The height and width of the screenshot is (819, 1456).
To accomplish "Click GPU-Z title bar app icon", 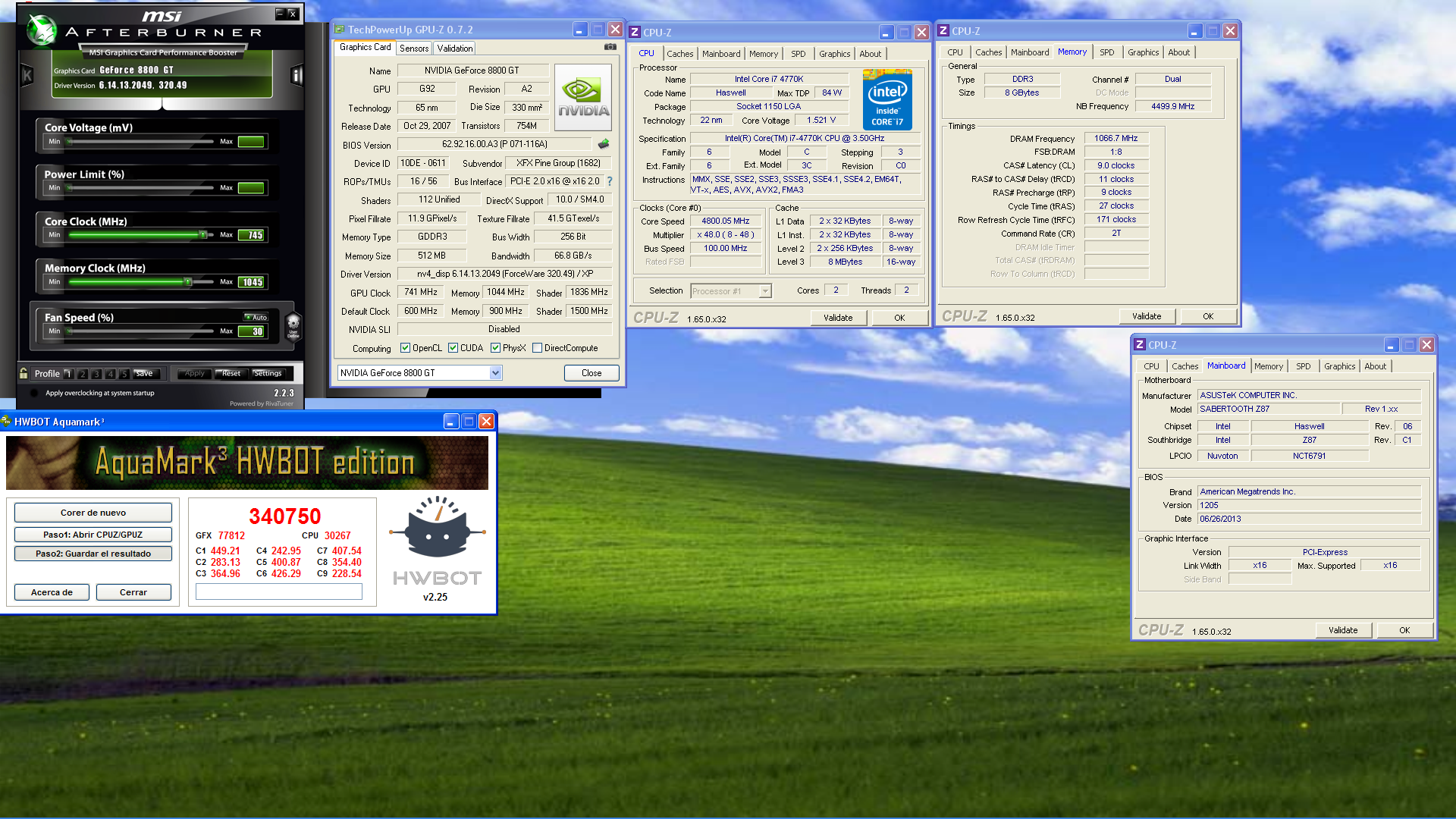I will coord(340,30).
